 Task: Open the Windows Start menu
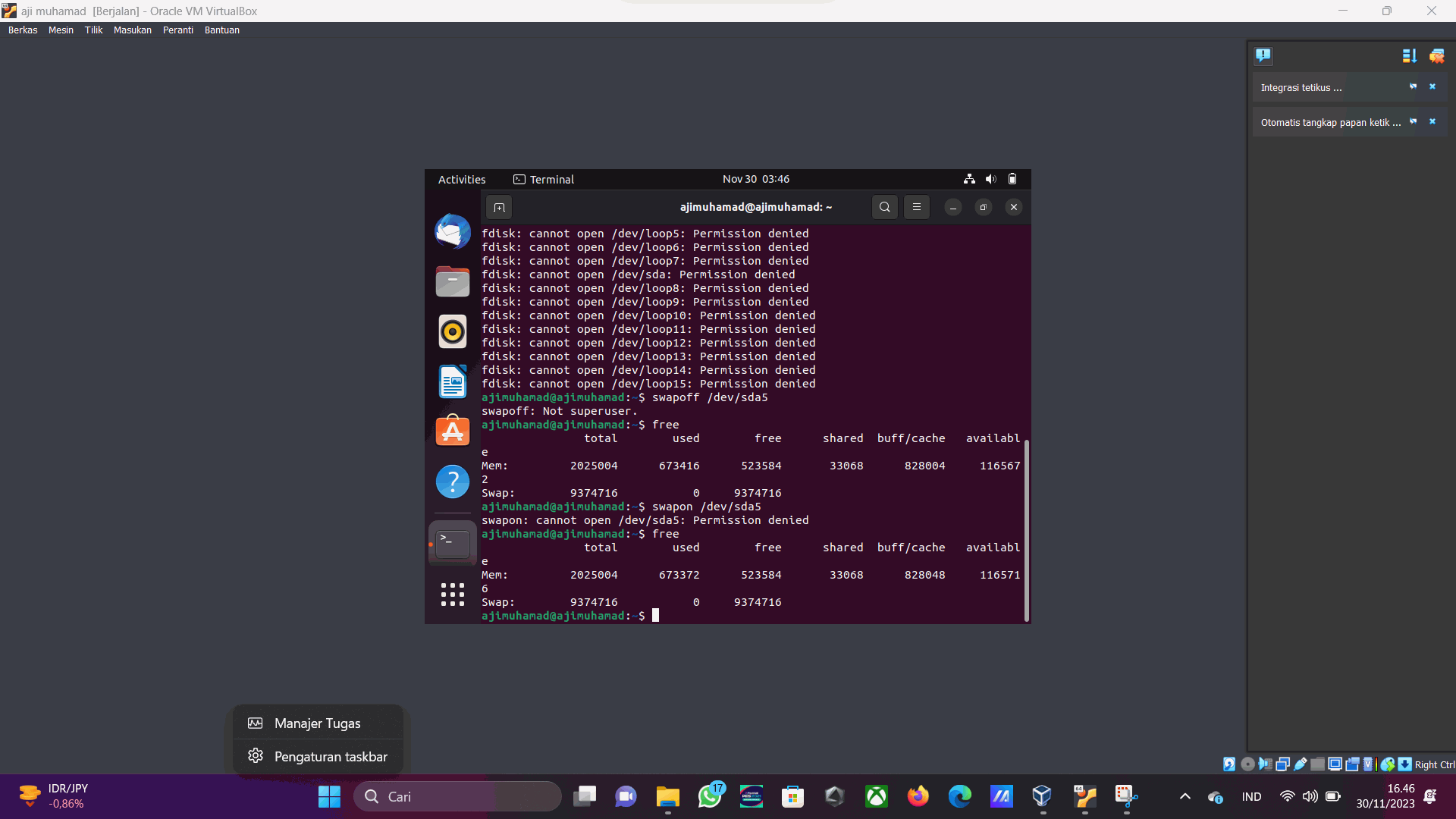[329, 796]
